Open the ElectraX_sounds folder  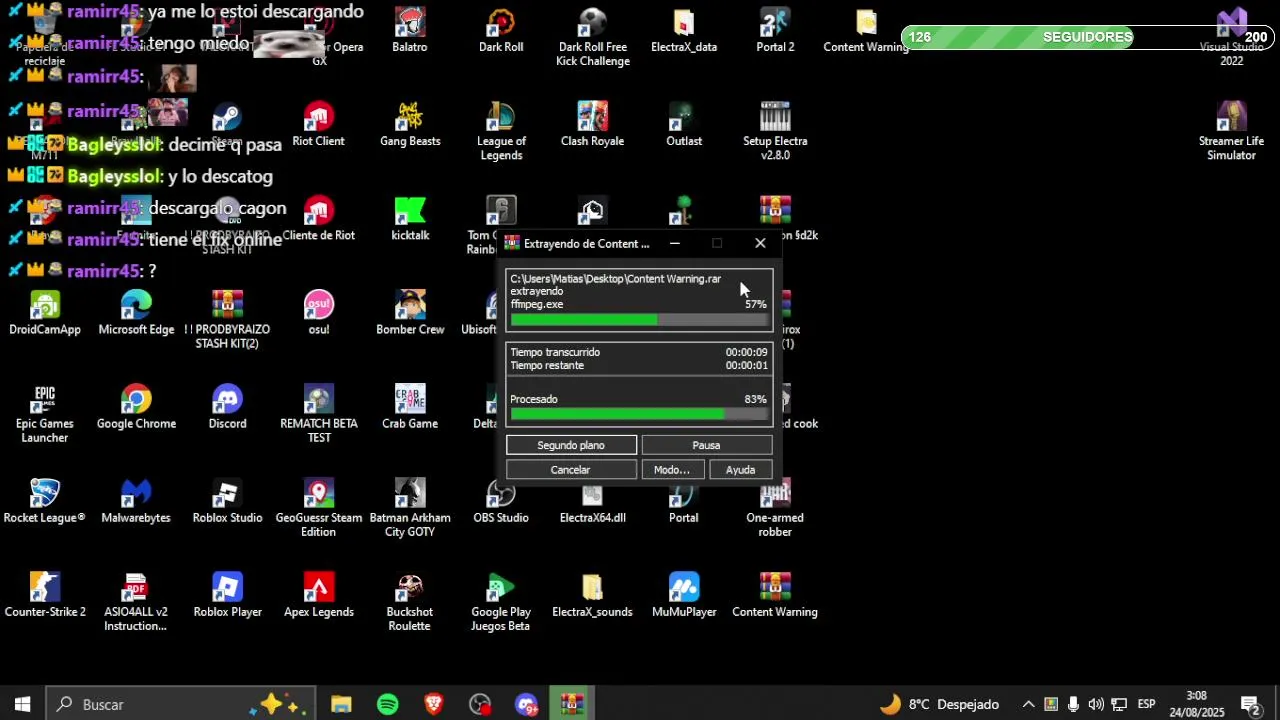pyautogui.click(x=592, y=595)
